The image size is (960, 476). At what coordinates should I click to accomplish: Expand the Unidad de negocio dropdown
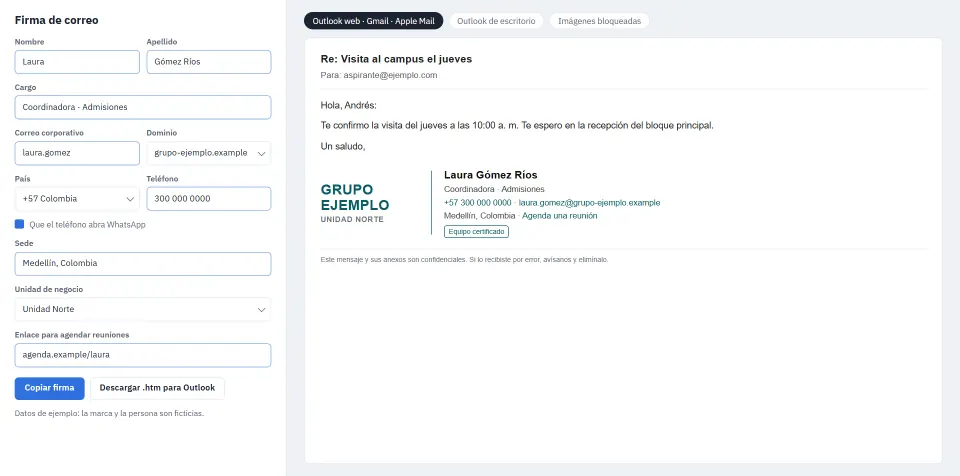click(x=143, y=309)
